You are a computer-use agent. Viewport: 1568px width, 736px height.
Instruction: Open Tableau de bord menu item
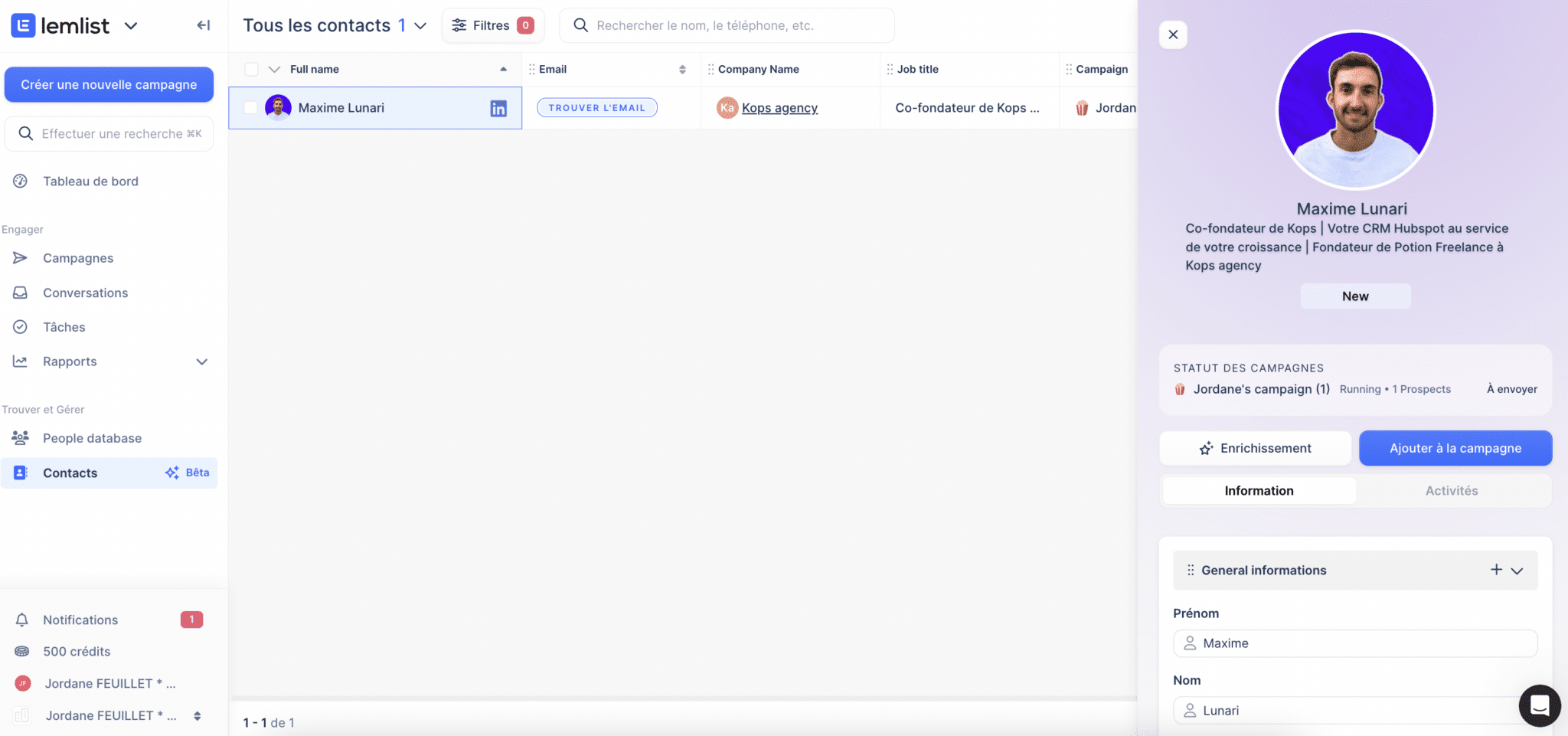[109, 182]
